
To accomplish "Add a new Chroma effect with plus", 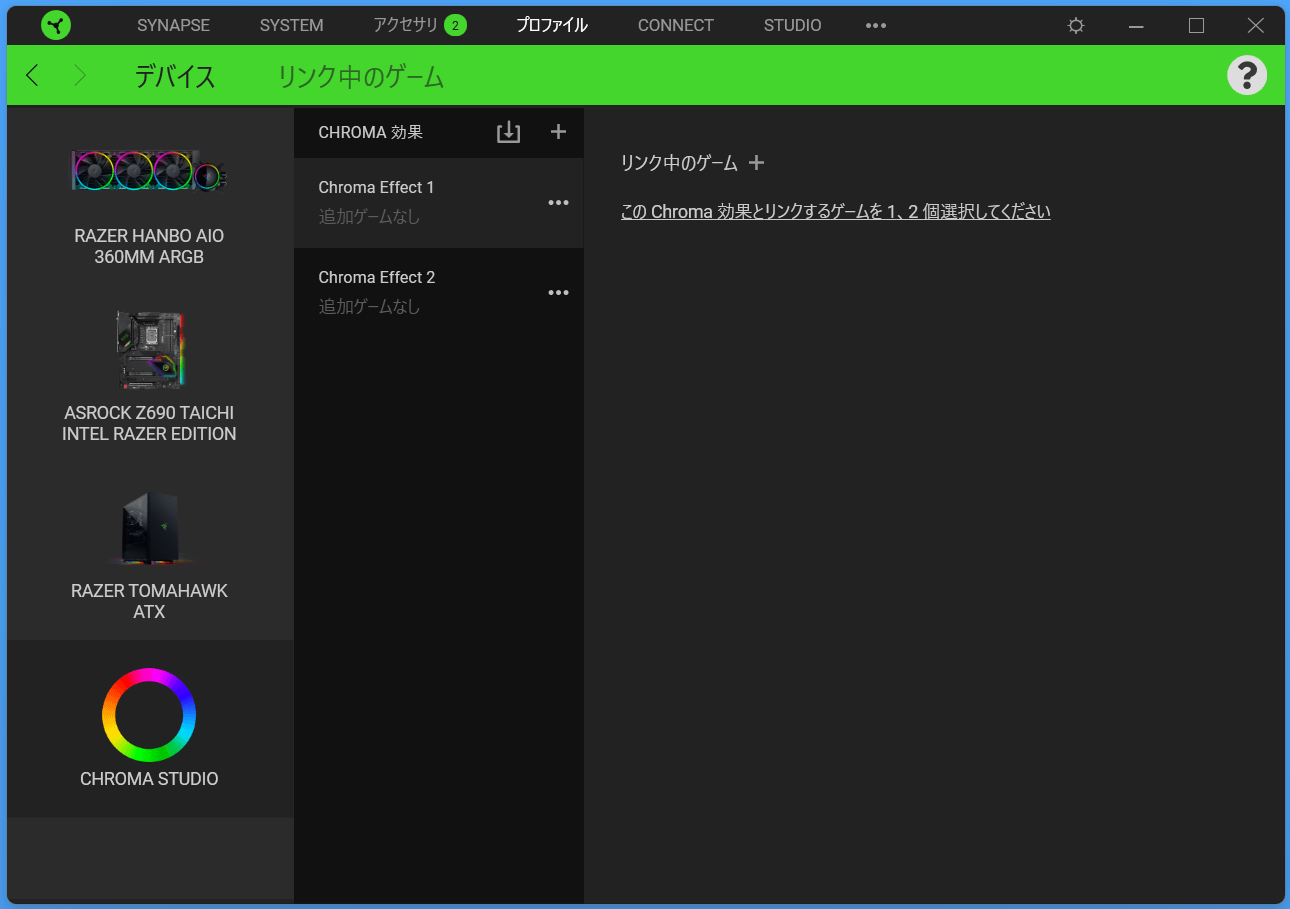I will point(559,131).
